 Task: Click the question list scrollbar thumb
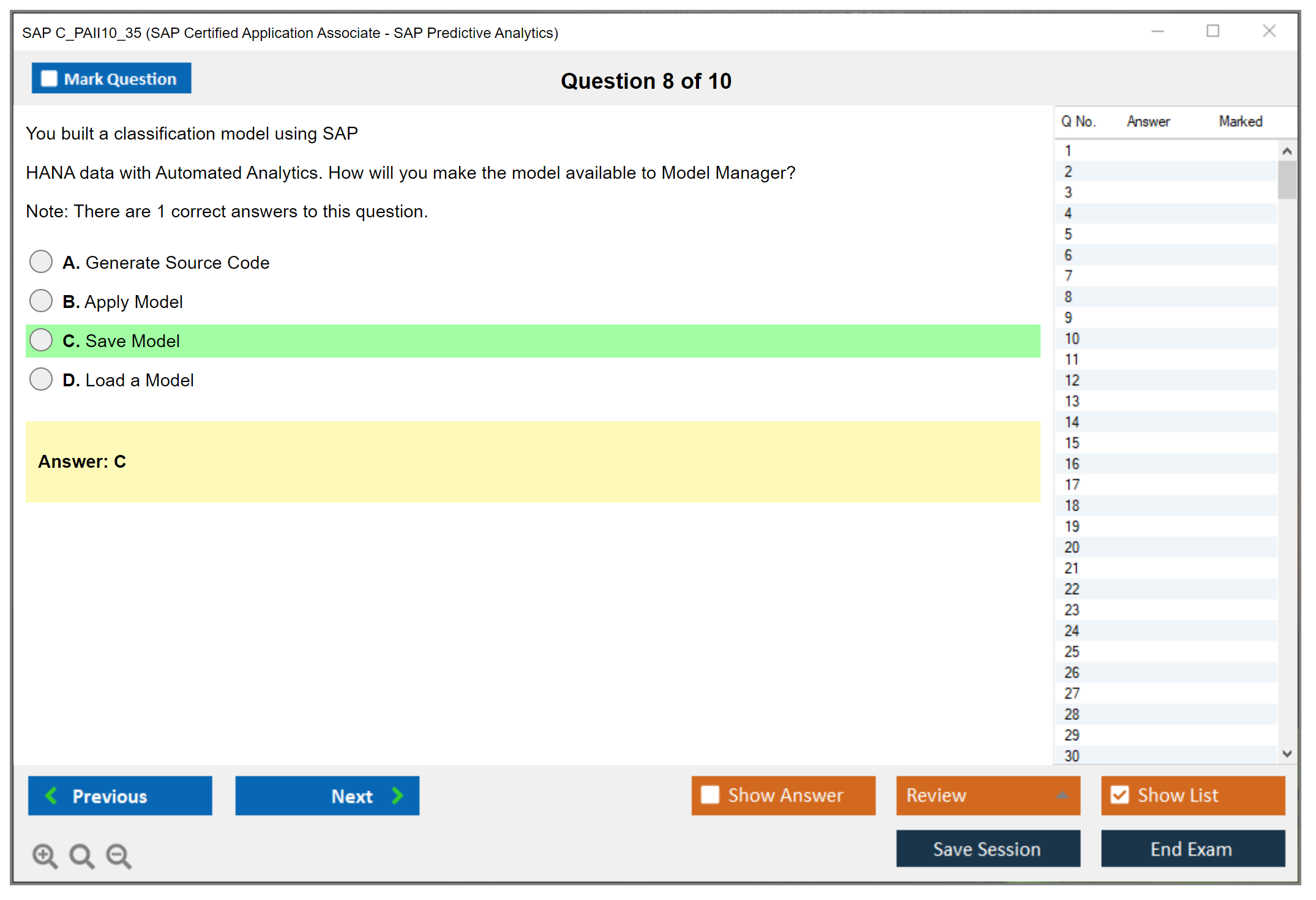point(1287,180)
